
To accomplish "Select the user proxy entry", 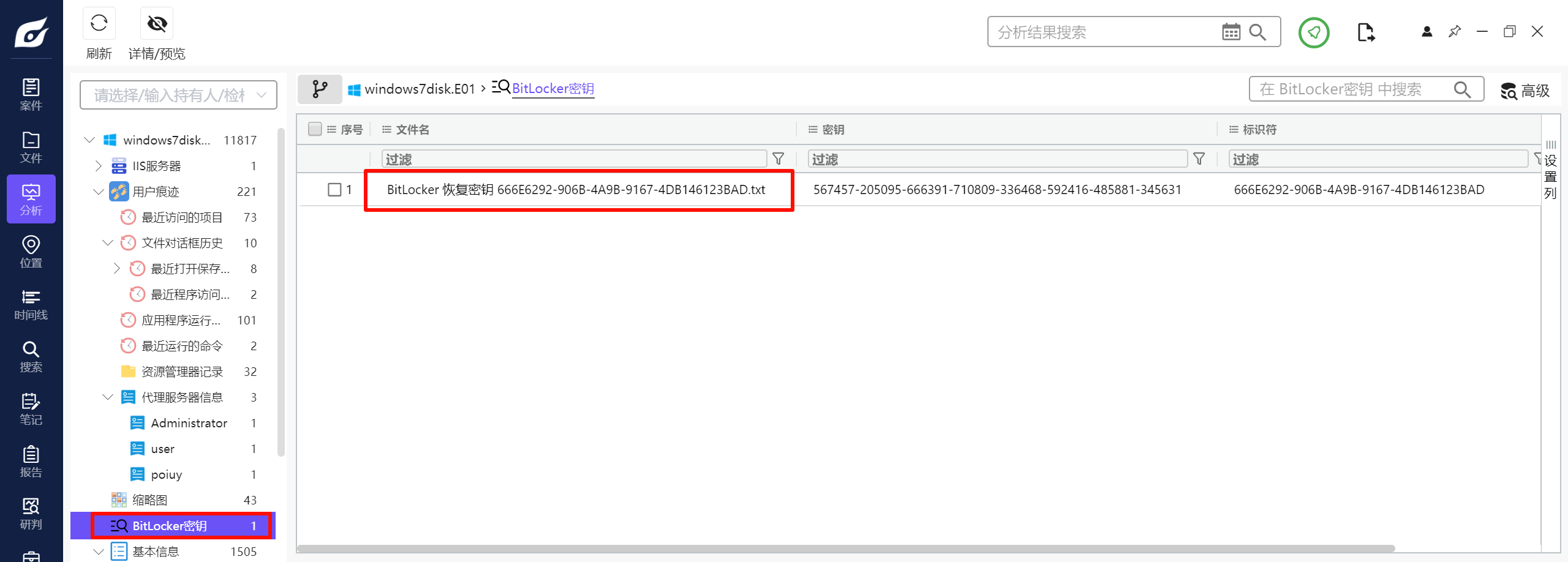I will 163,449.
